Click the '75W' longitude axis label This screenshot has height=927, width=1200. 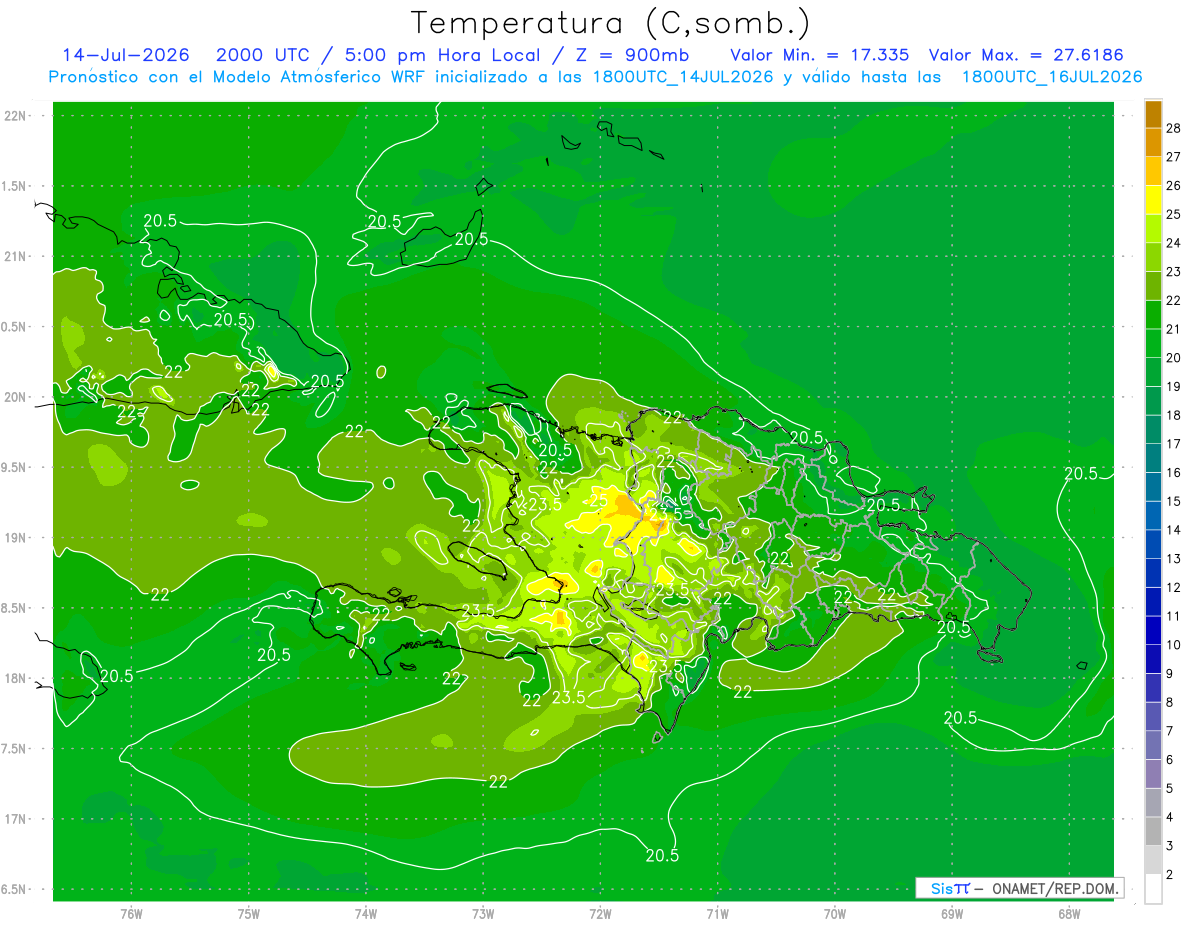tap(249, 913)
